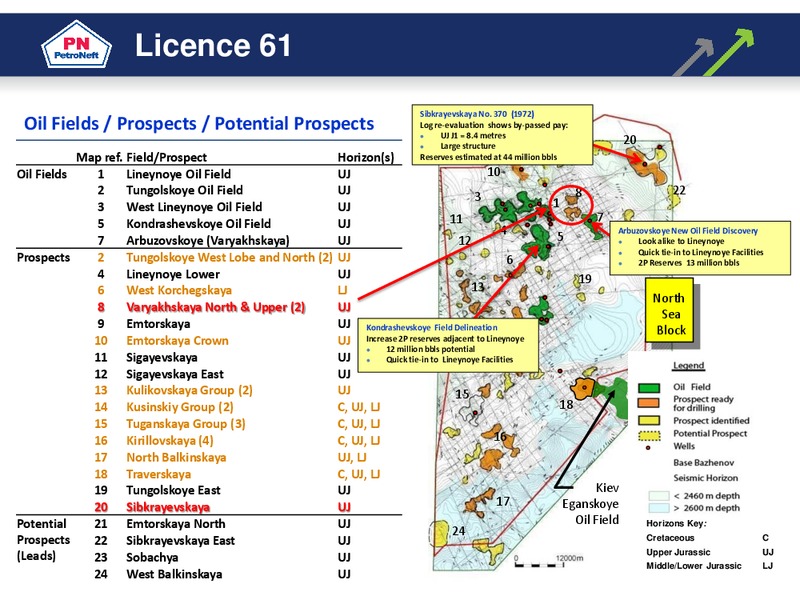800x600 pixels.
Task: Click 'Tuganskaya Group (3)' entry
Action: pyautogui.click(x=186, y=424)
